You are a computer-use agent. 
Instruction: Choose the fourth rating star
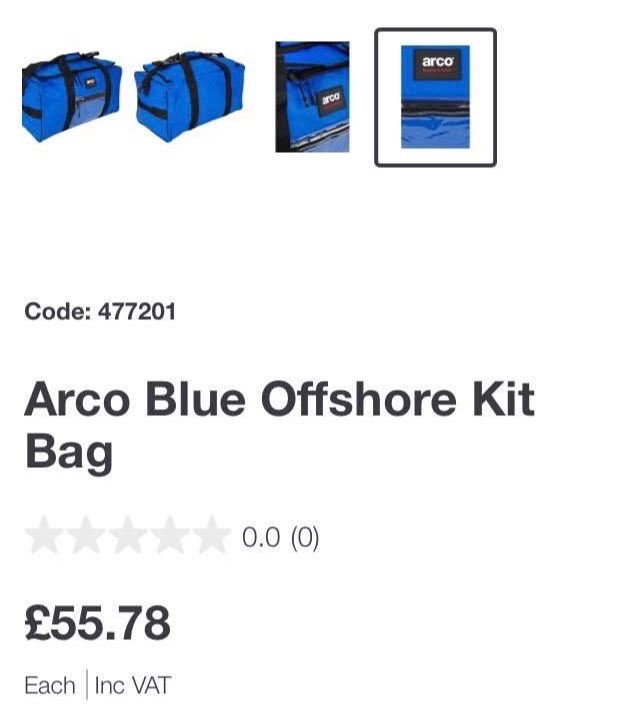(x=170, y=535)
